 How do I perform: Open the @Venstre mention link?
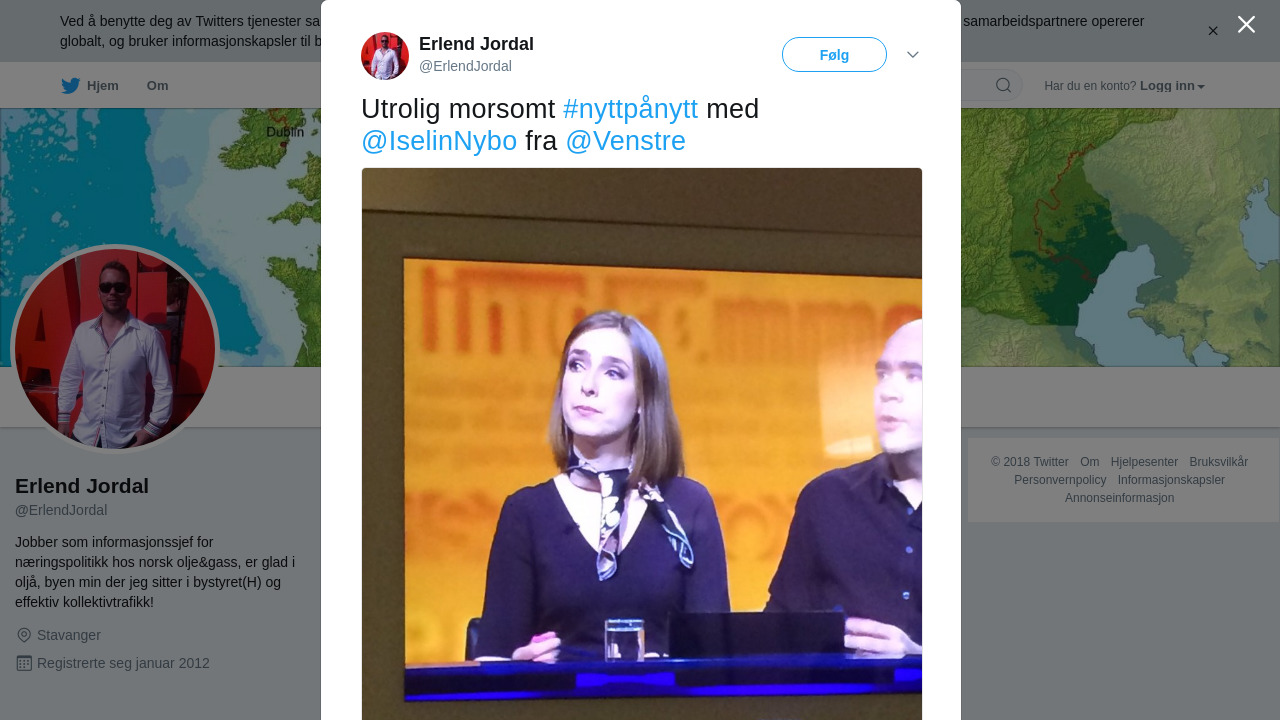[625, 141]
